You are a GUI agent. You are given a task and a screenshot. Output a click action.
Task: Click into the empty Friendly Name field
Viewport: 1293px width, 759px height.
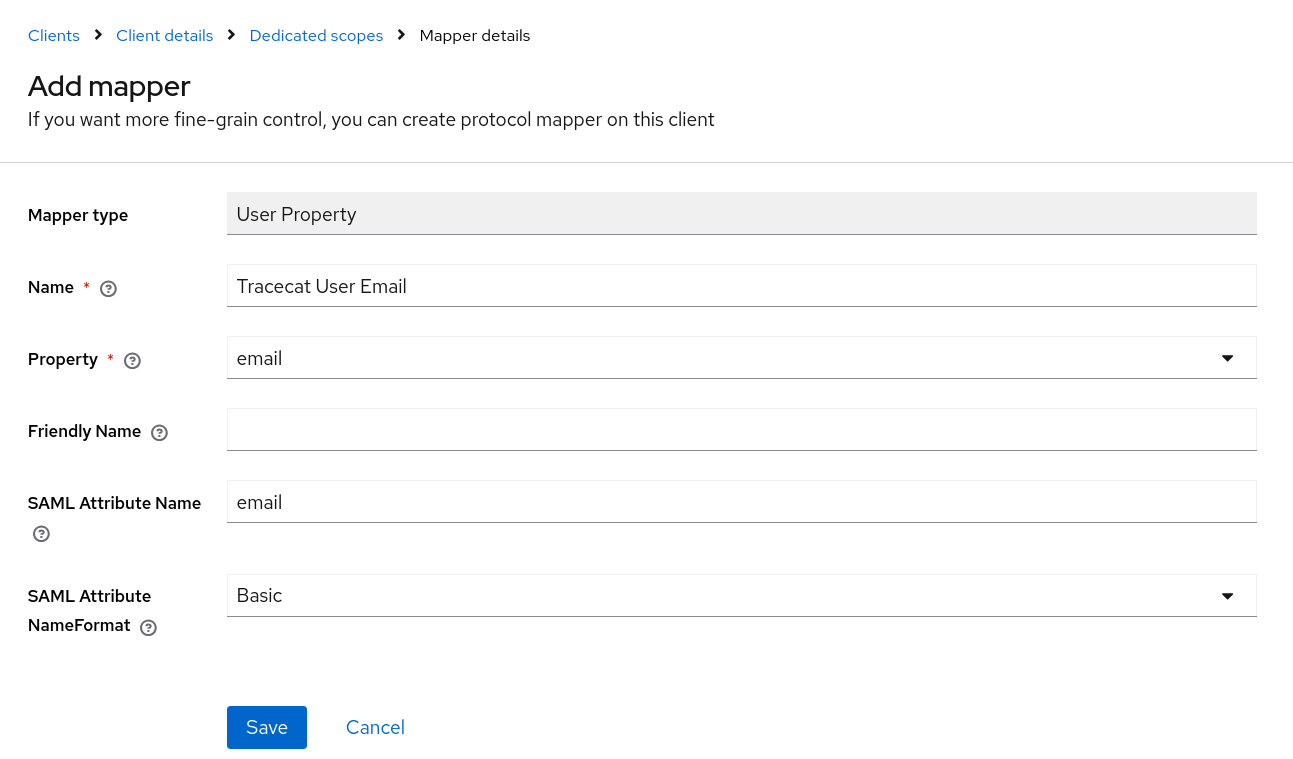[741, 430]
